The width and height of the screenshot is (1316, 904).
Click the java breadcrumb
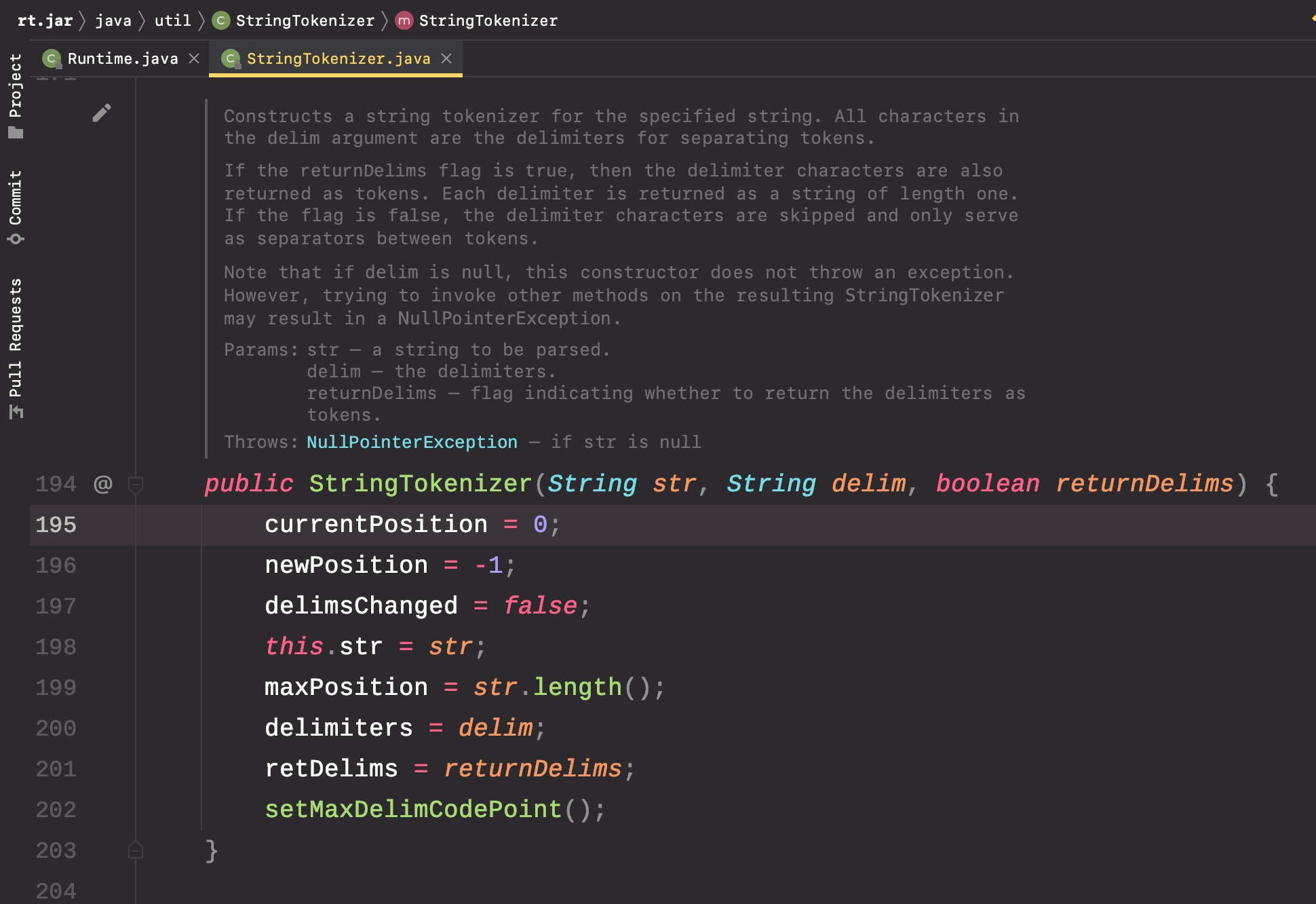pyautogui.click(x=113, y=20)
